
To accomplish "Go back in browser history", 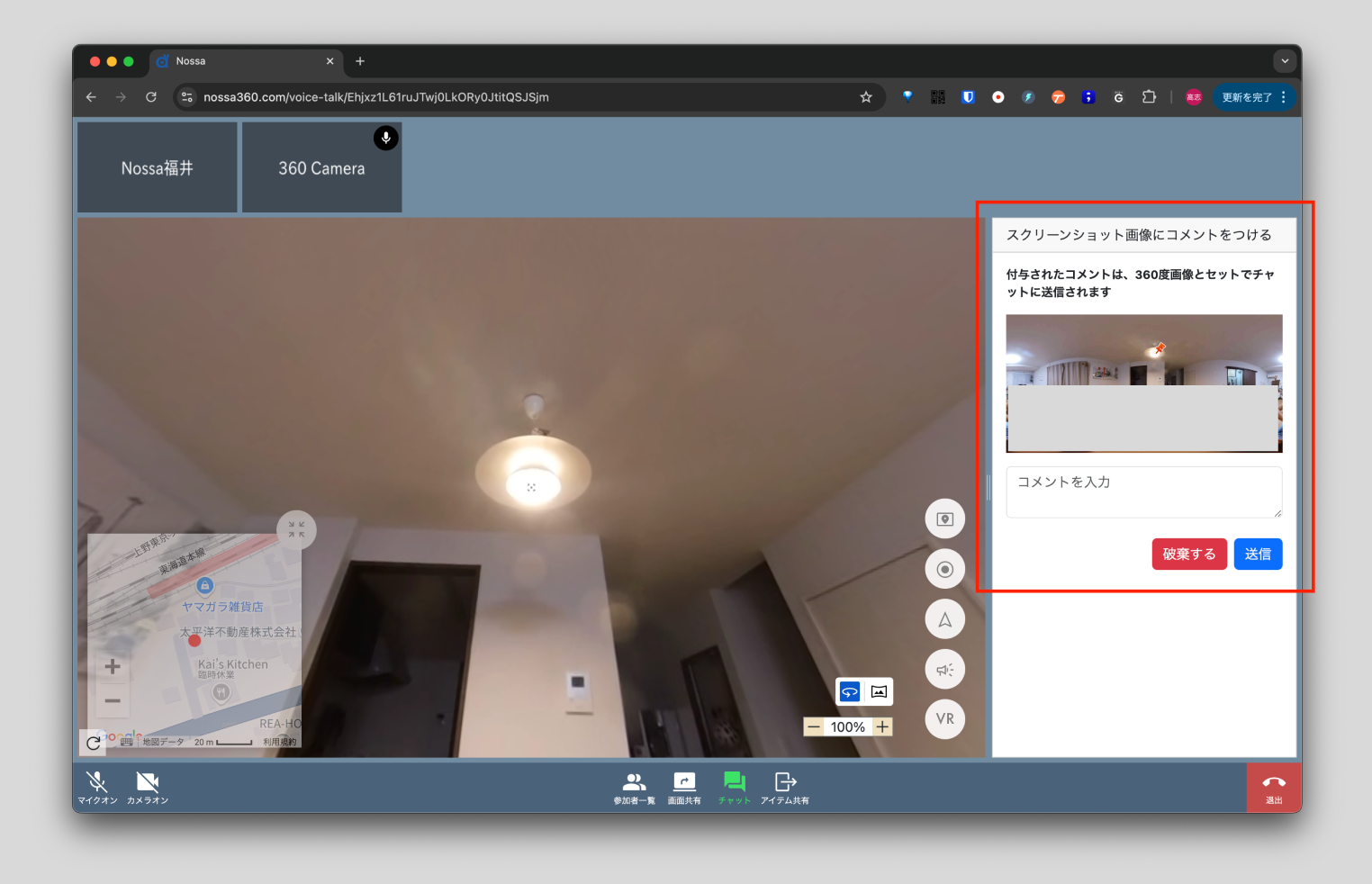I will tap(91, 97).
